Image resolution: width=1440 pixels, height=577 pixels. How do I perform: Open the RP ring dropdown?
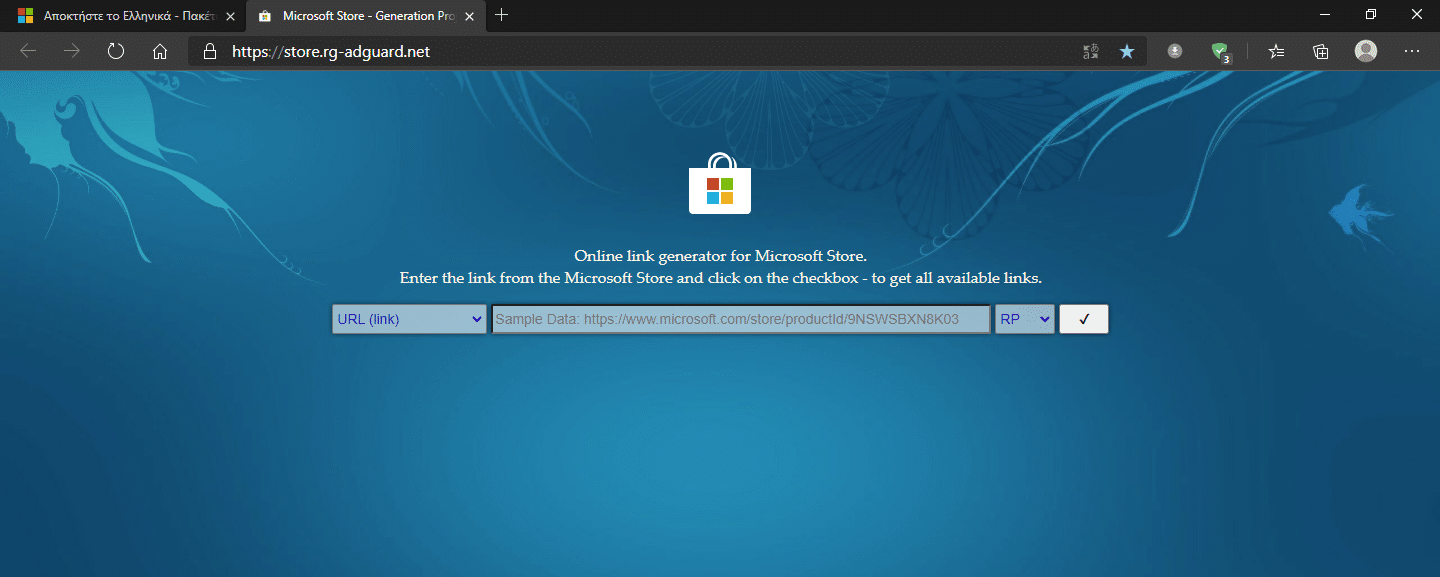(x=1025, y=319)
